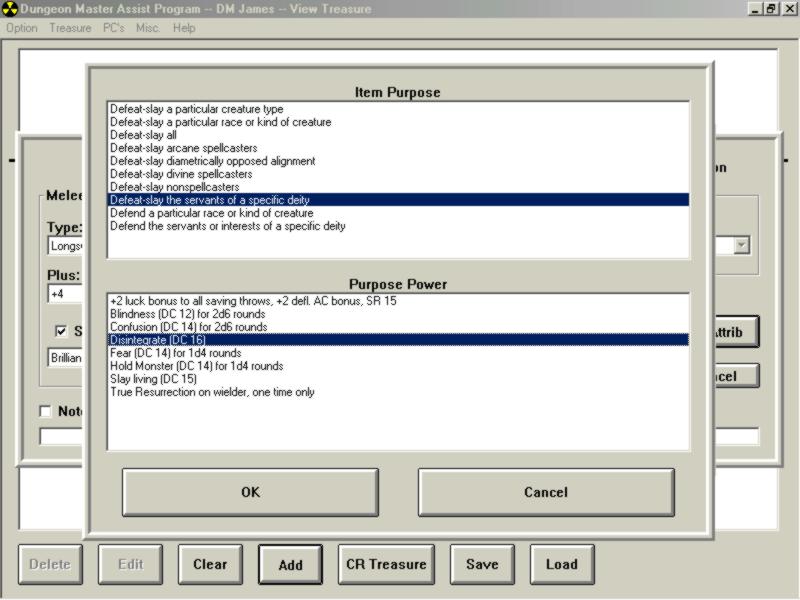
Task: Open the Treasure menu
Action: click(70, 28)
